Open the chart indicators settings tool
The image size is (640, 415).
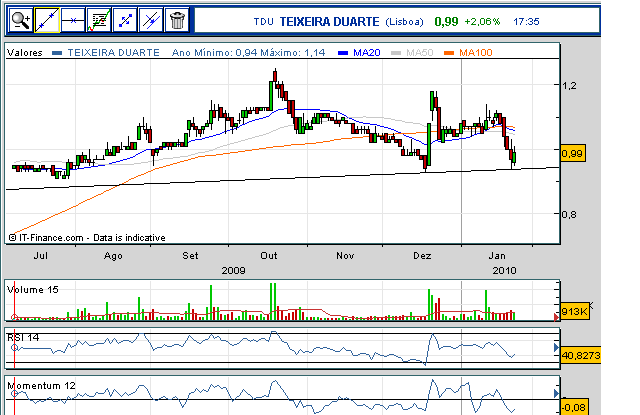(99, 20)
